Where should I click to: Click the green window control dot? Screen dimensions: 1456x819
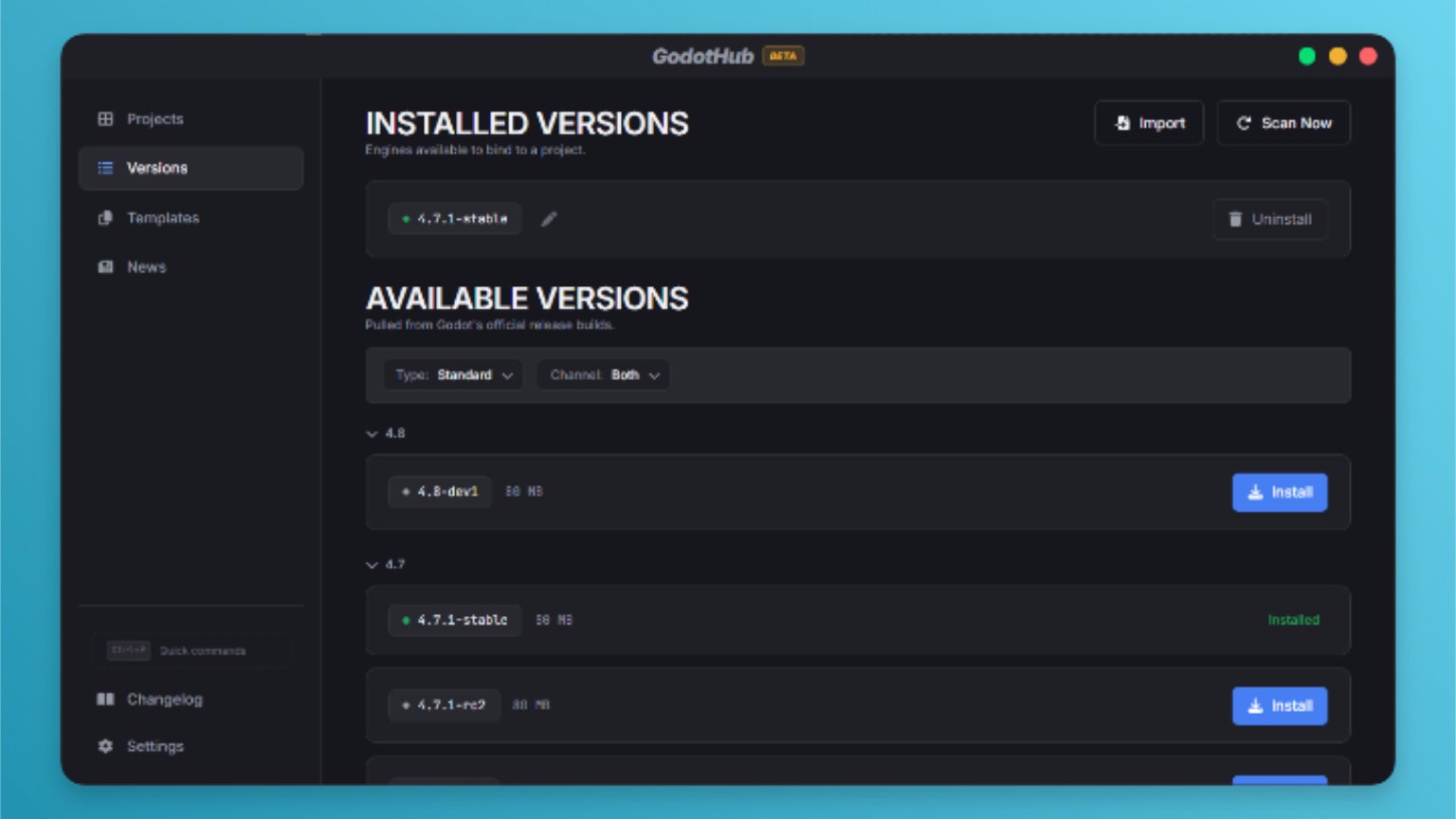tap(1307, 56)
